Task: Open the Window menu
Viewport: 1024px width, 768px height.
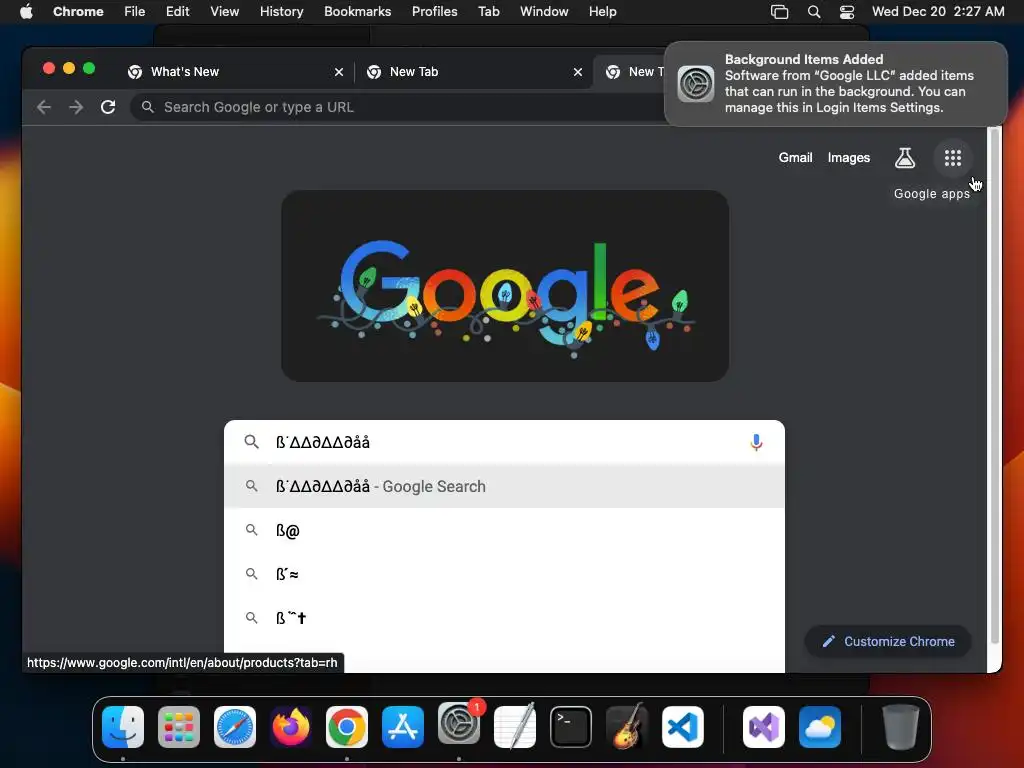Action: pos(544,12)
